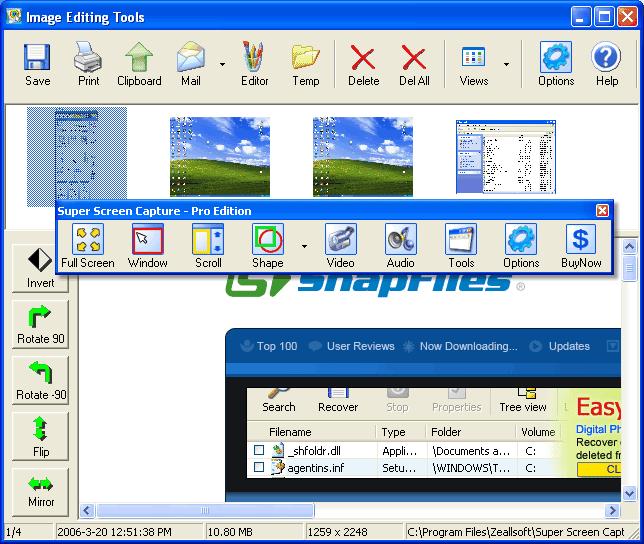Click the Rotate -90 button

tap(40, 381)
